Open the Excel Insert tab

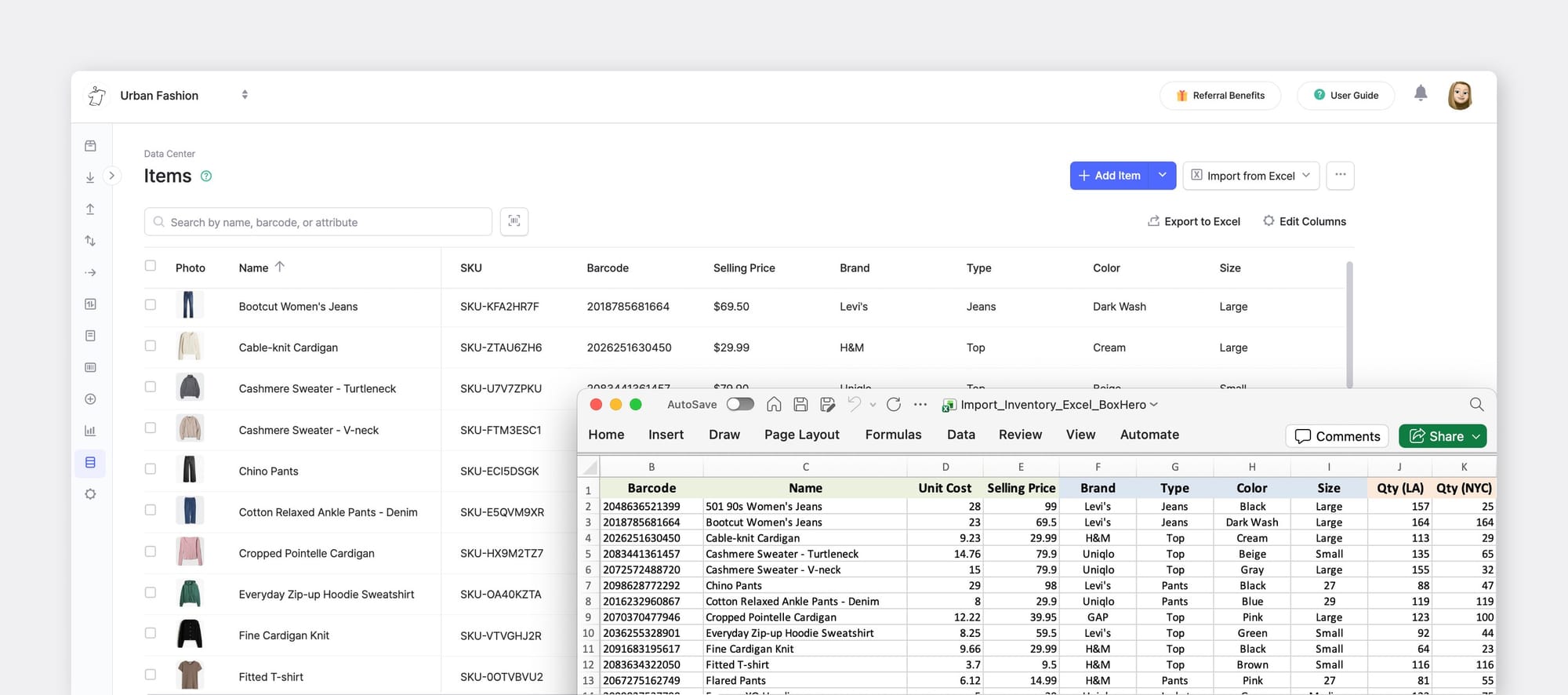pos(666,435)
